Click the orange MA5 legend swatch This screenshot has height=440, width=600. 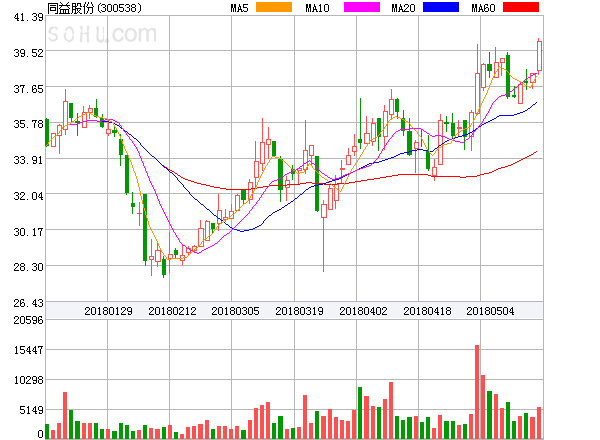pyautogui.click(x=274, y=7)
